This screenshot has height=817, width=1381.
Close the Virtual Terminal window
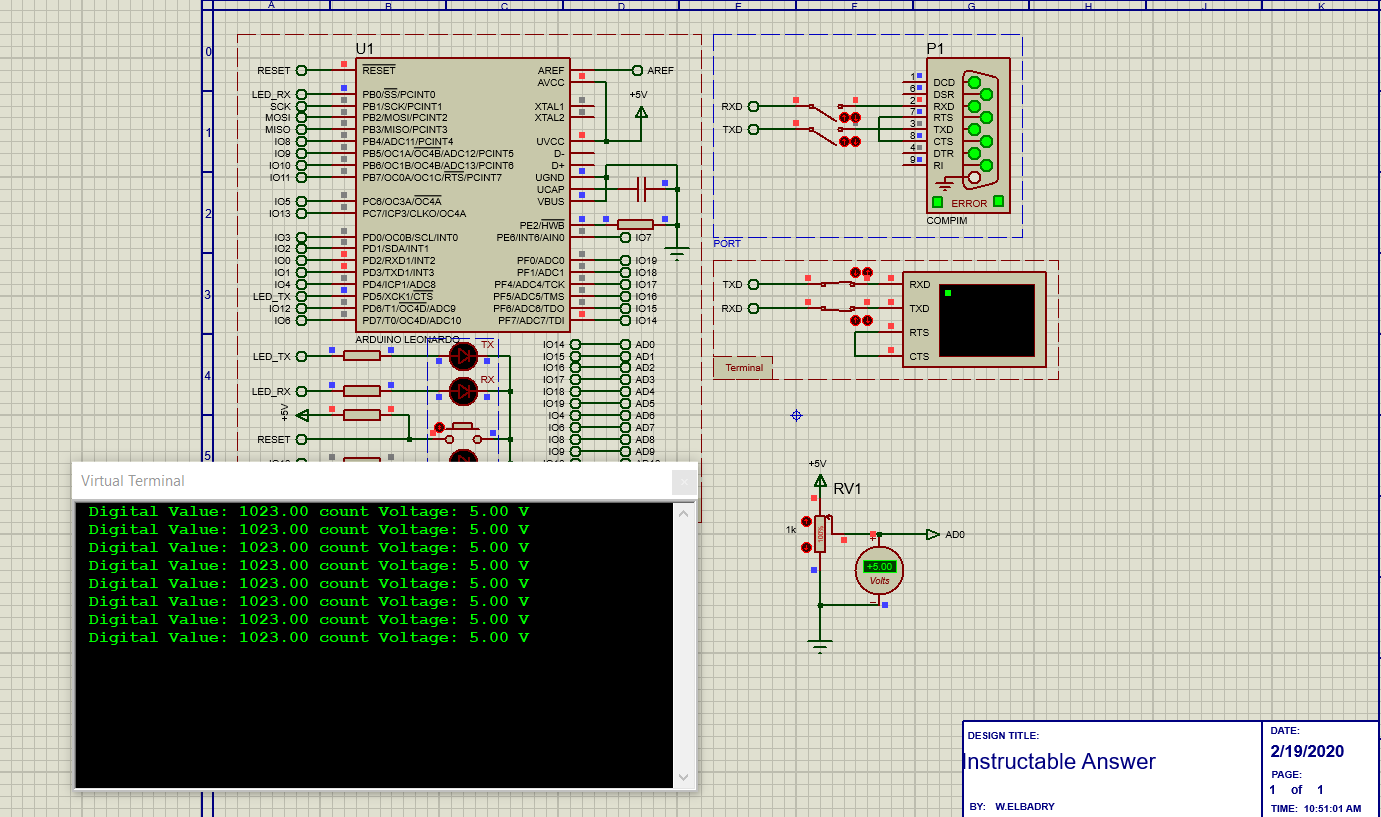point(683,482)
